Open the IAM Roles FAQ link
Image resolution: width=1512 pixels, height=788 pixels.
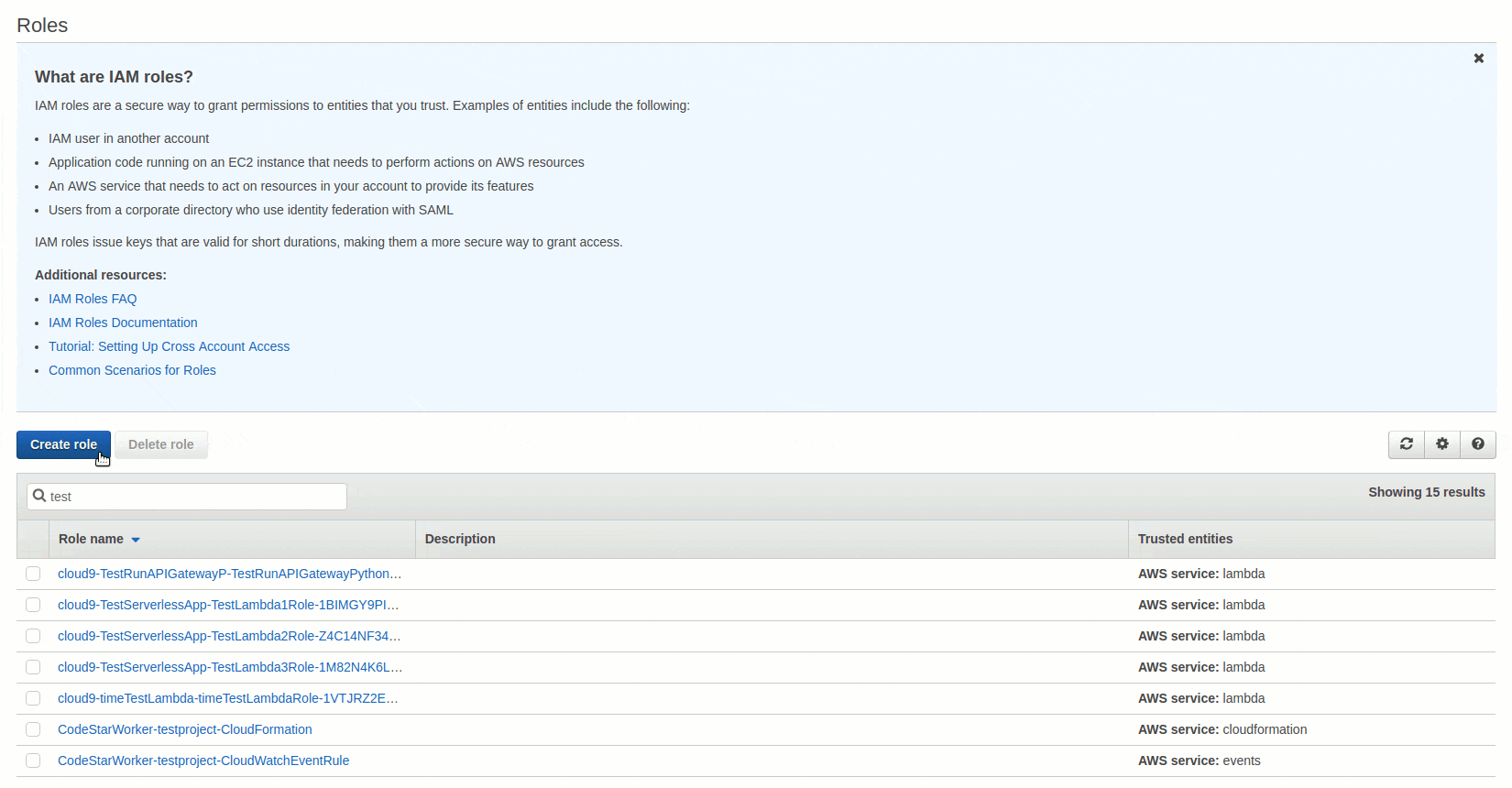tap(93, 299)
